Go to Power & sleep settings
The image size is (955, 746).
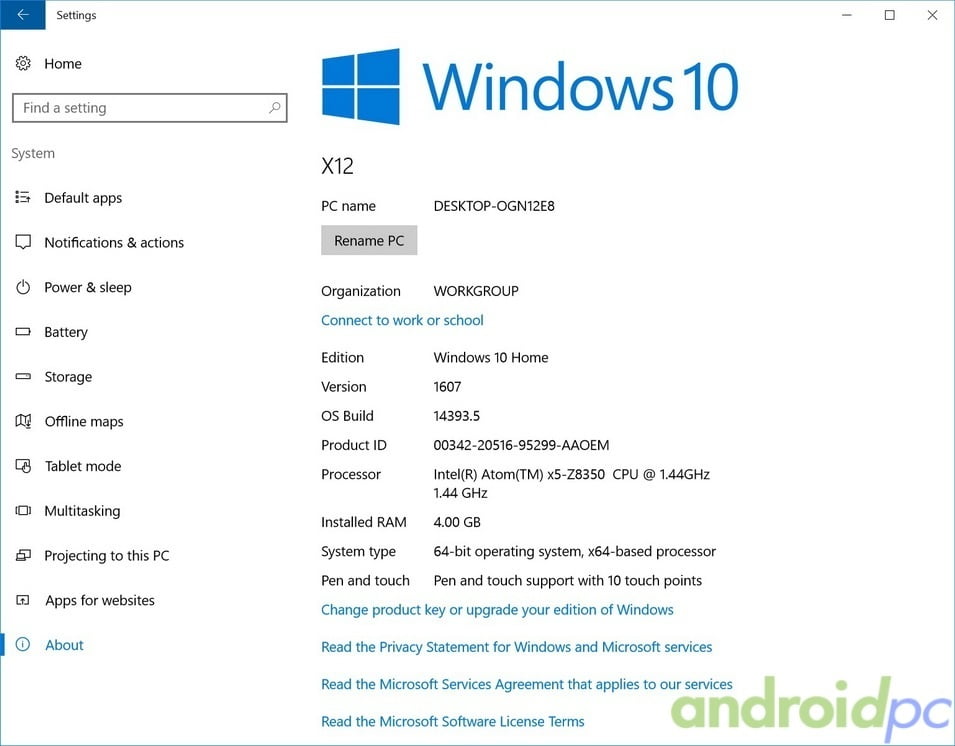coord(88,287)
